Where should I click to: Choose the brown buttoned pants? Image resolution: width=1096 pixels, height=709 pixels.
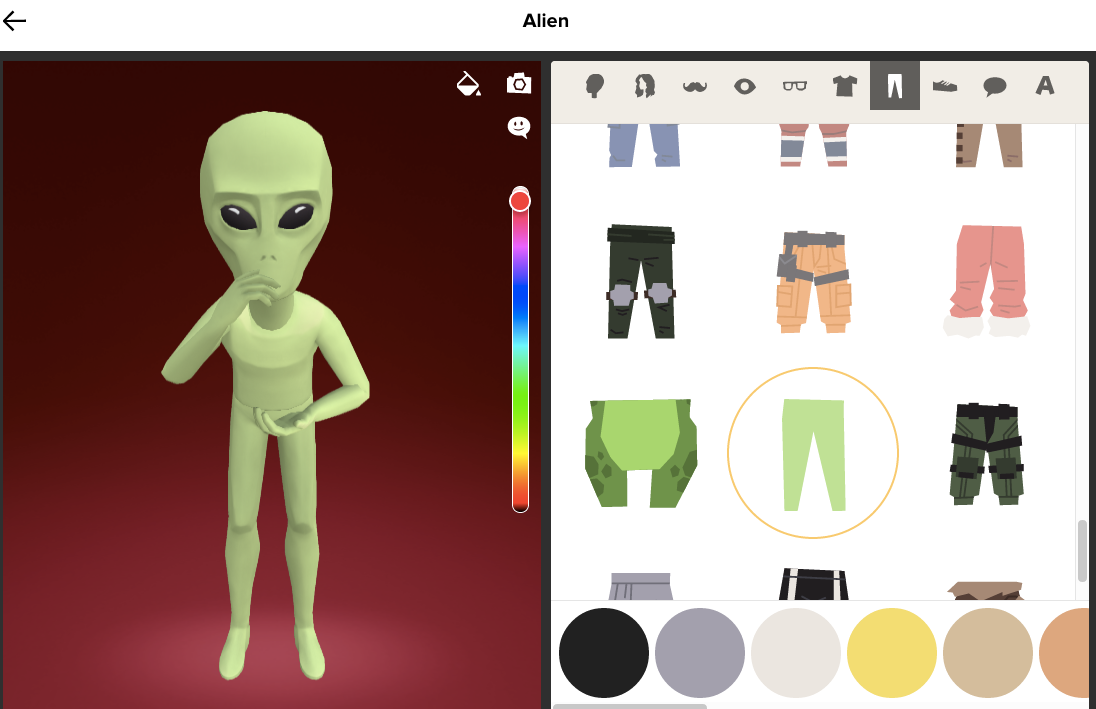tap(988, 145)
